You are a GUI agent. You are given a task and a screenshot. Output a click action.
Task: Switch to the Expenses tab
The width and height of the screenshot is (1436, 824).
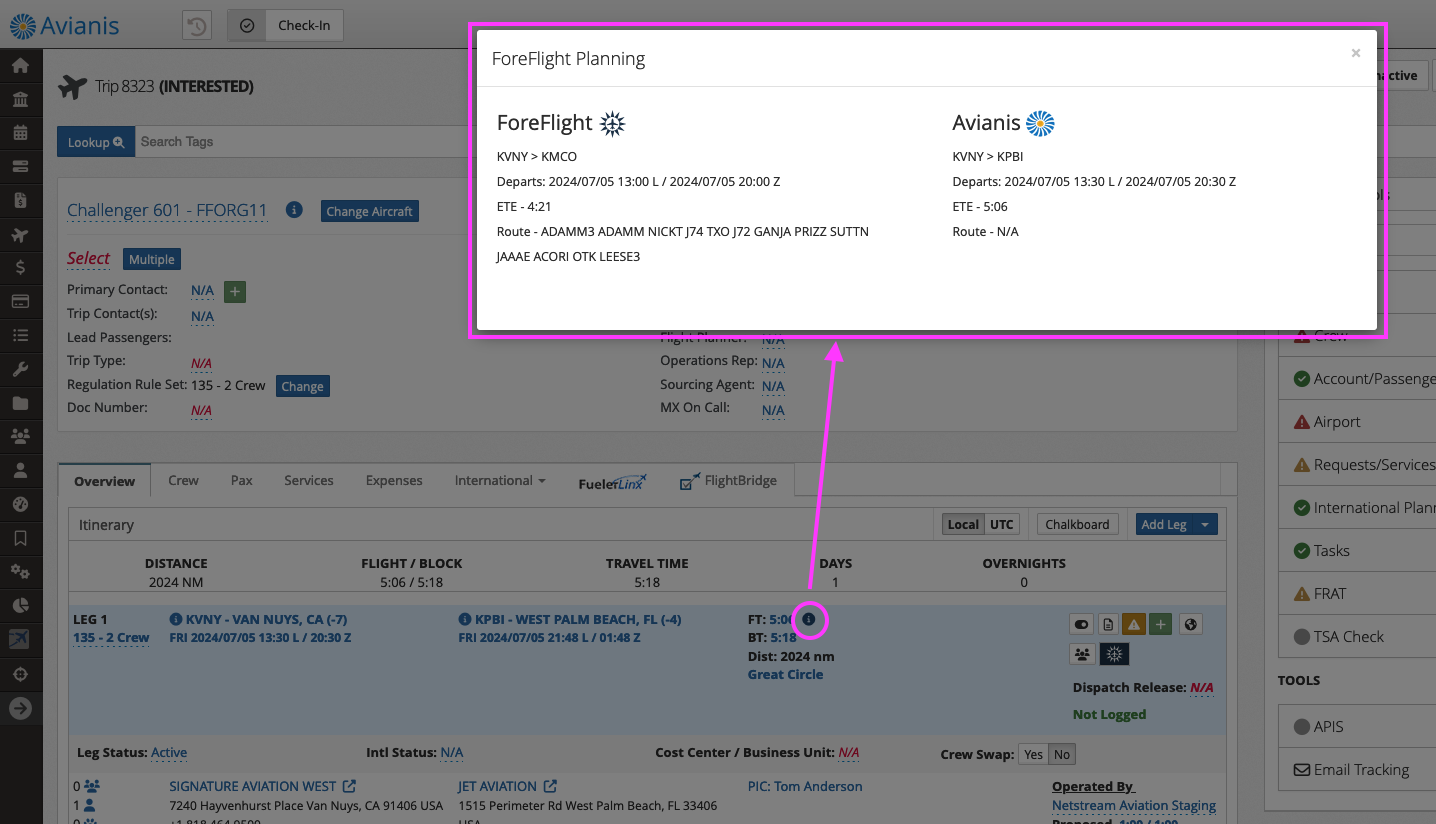click(394, 480)
